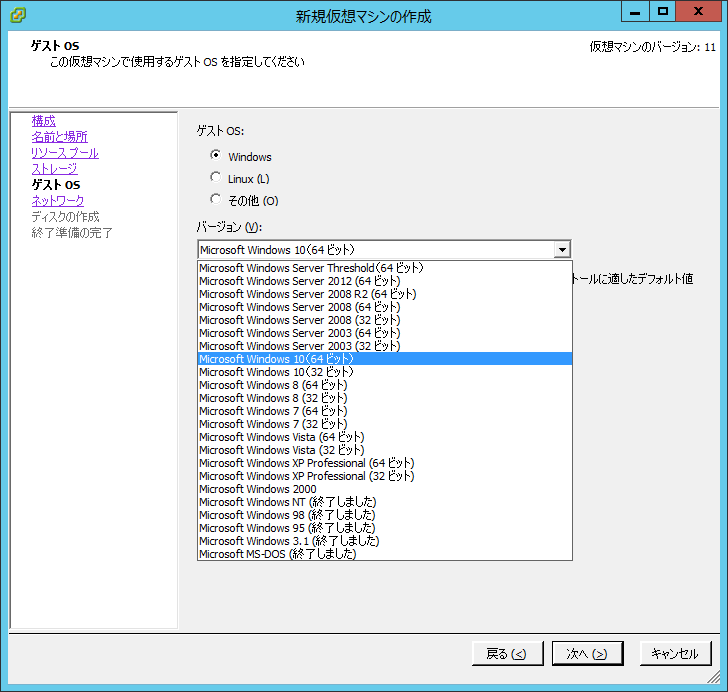The height and width of the screenshot is (692, 728).
Task: Collapse the バージョン dropdown arrow
Action: click(x=562, y=250)
